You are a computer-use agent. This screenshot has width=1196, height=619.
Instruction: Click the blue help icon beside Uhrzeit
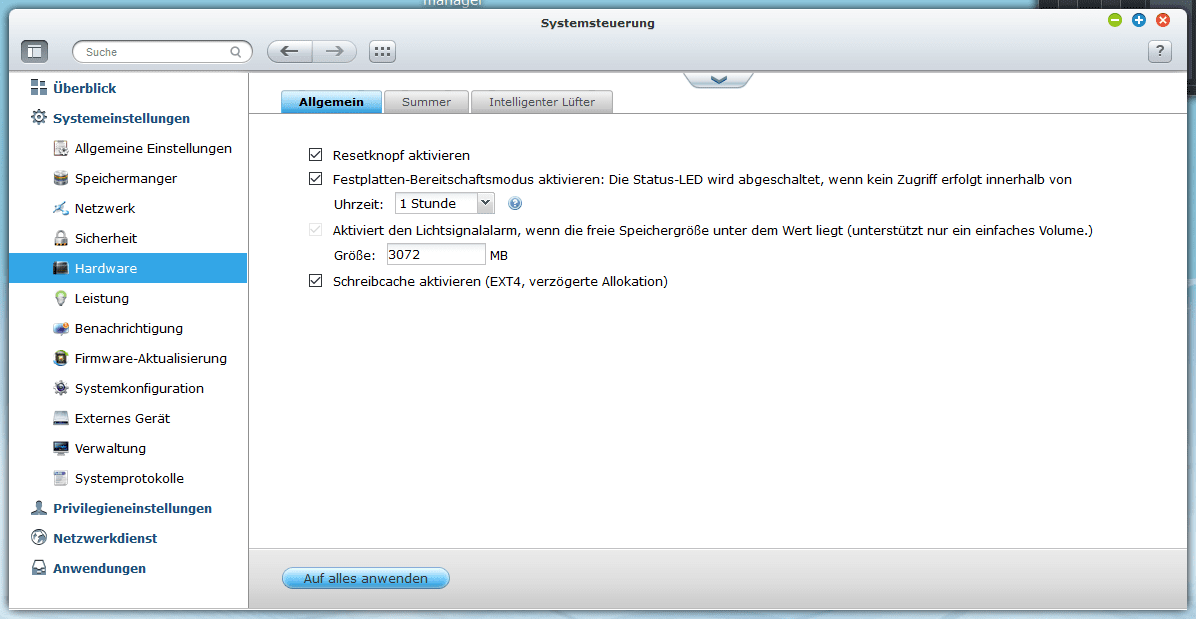pyautogui.click(x=515, y=204)
